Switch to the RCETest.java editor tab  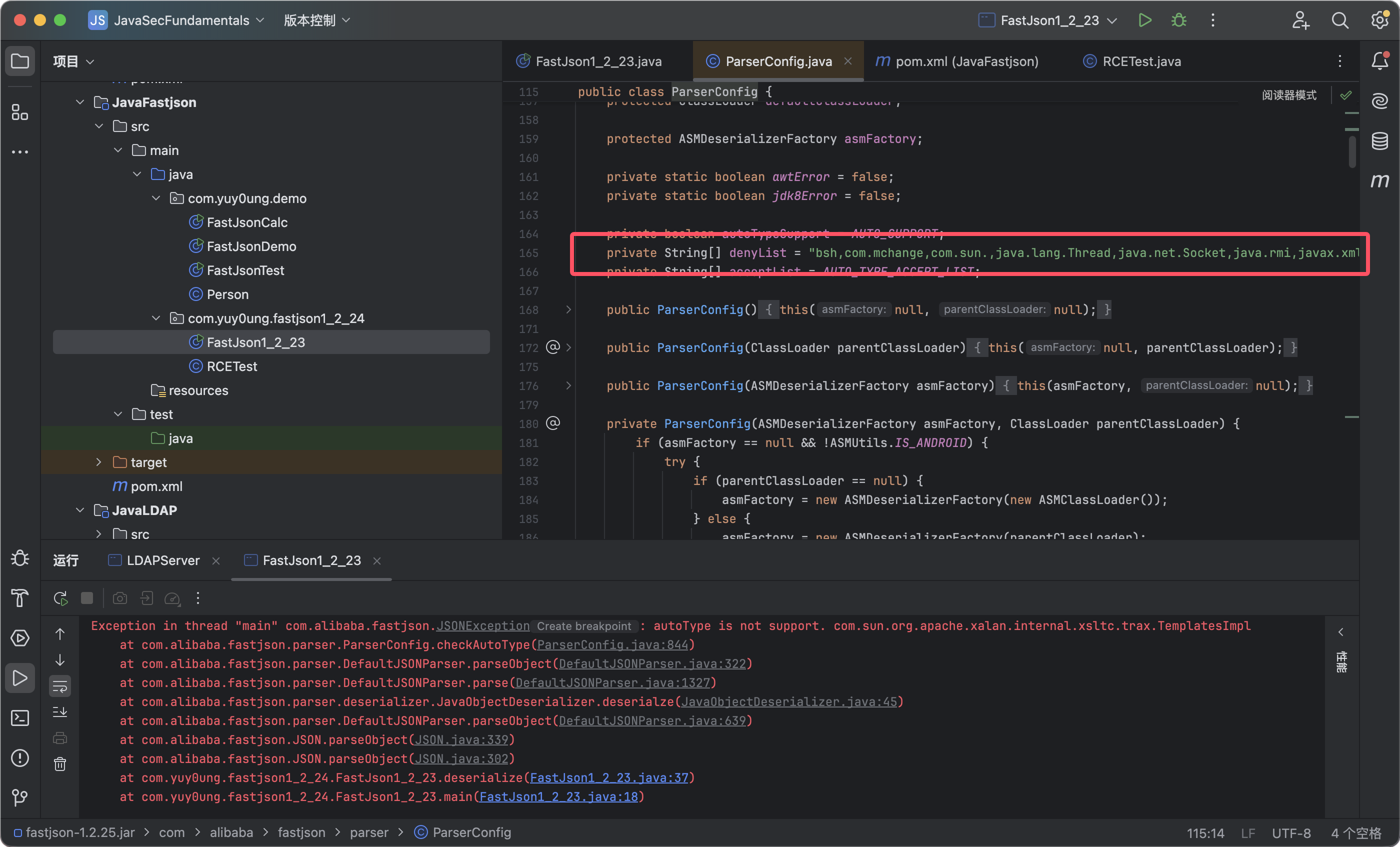[x=1141, y=61]
